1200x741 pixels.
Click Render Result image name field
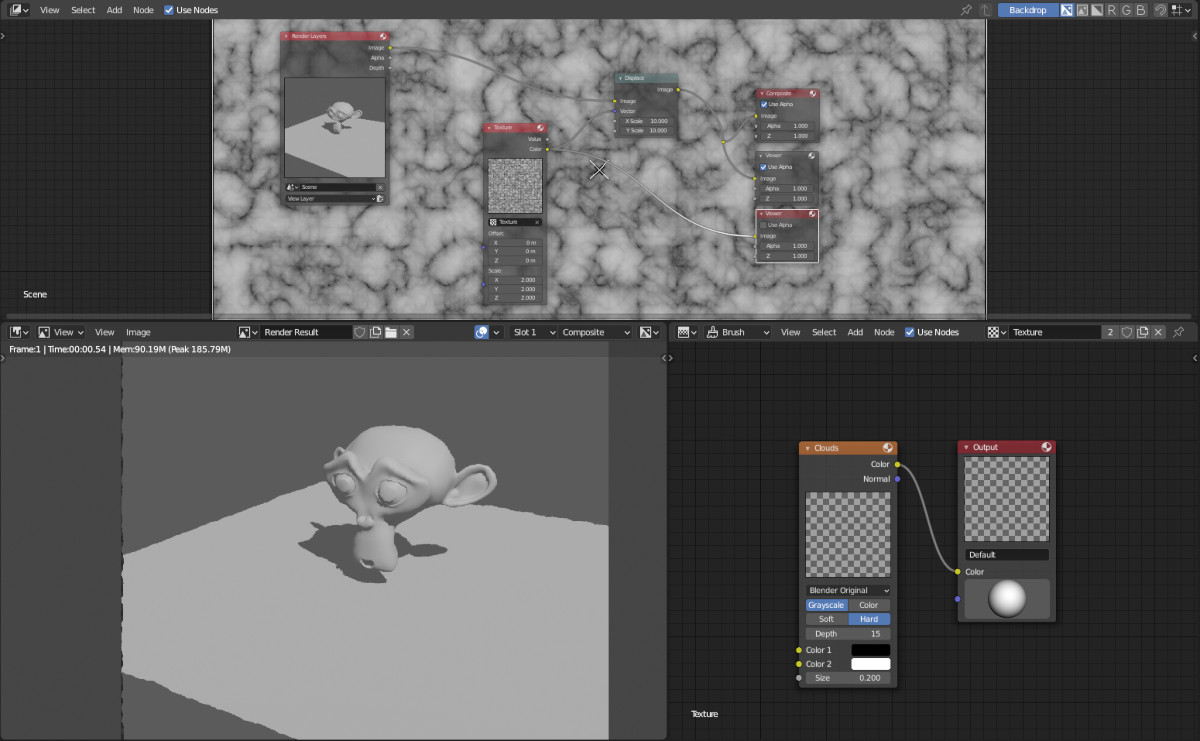[x=306, y=332]
